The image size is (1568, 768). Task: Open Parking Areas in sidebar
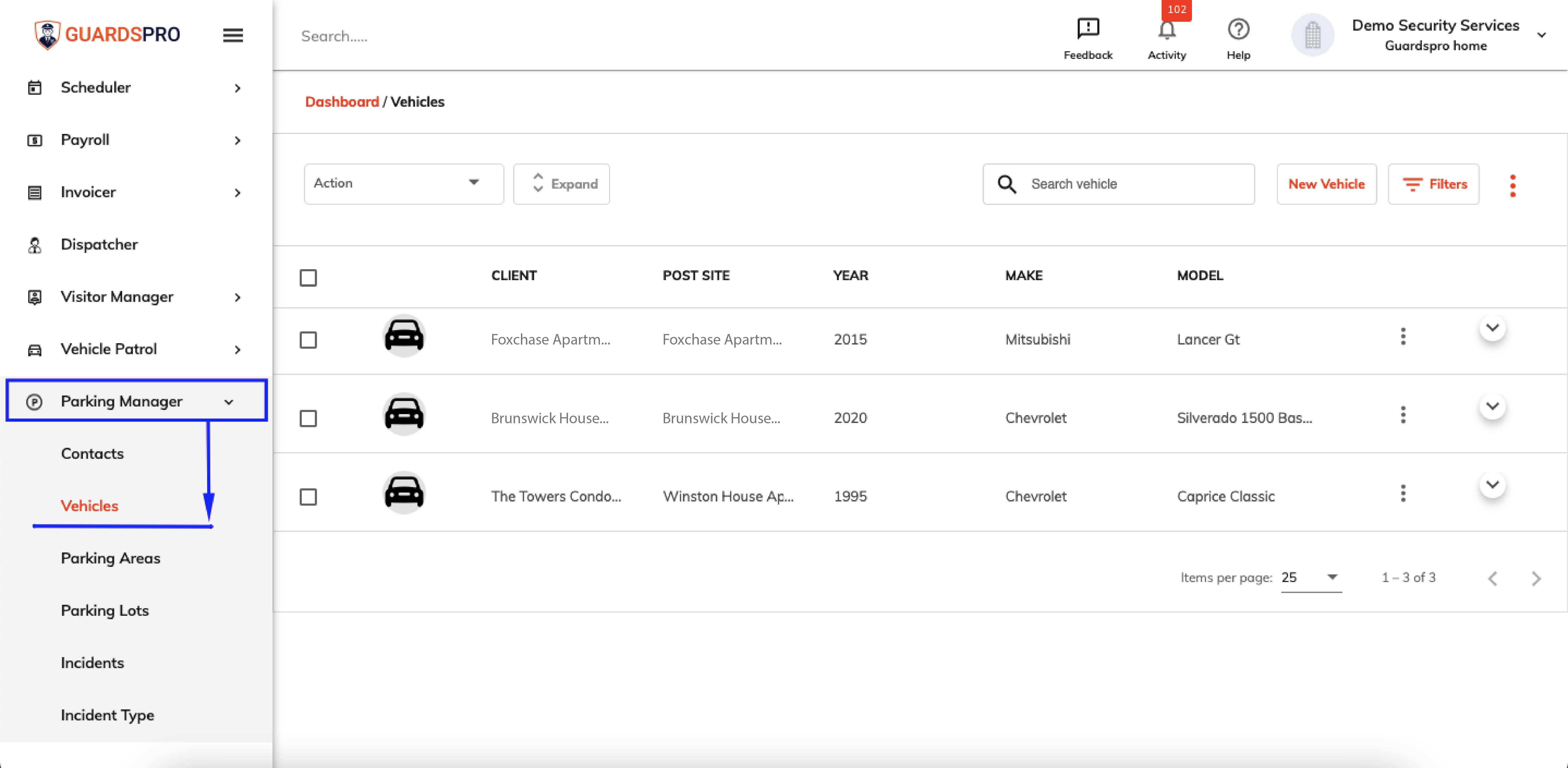[x=110, y=558]
